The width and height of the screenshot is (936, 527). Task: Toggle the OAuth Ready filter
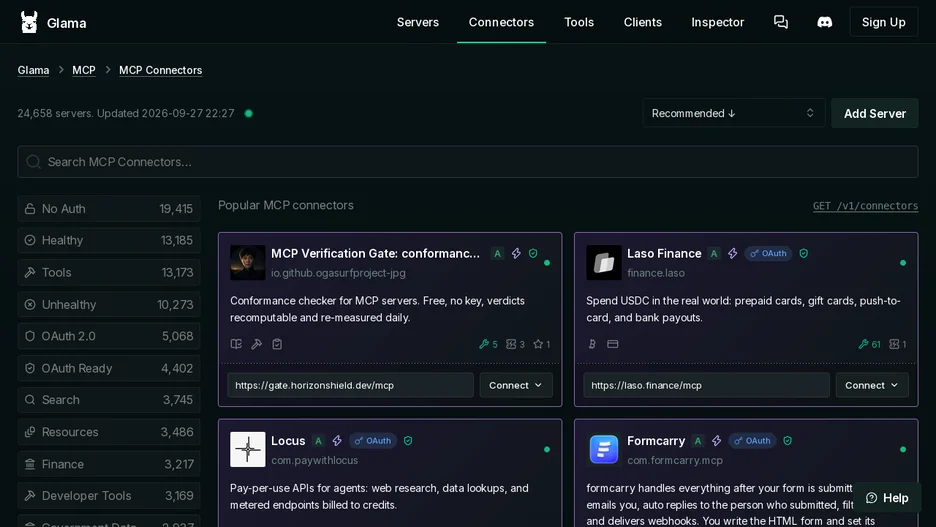[x=109, y=368]
